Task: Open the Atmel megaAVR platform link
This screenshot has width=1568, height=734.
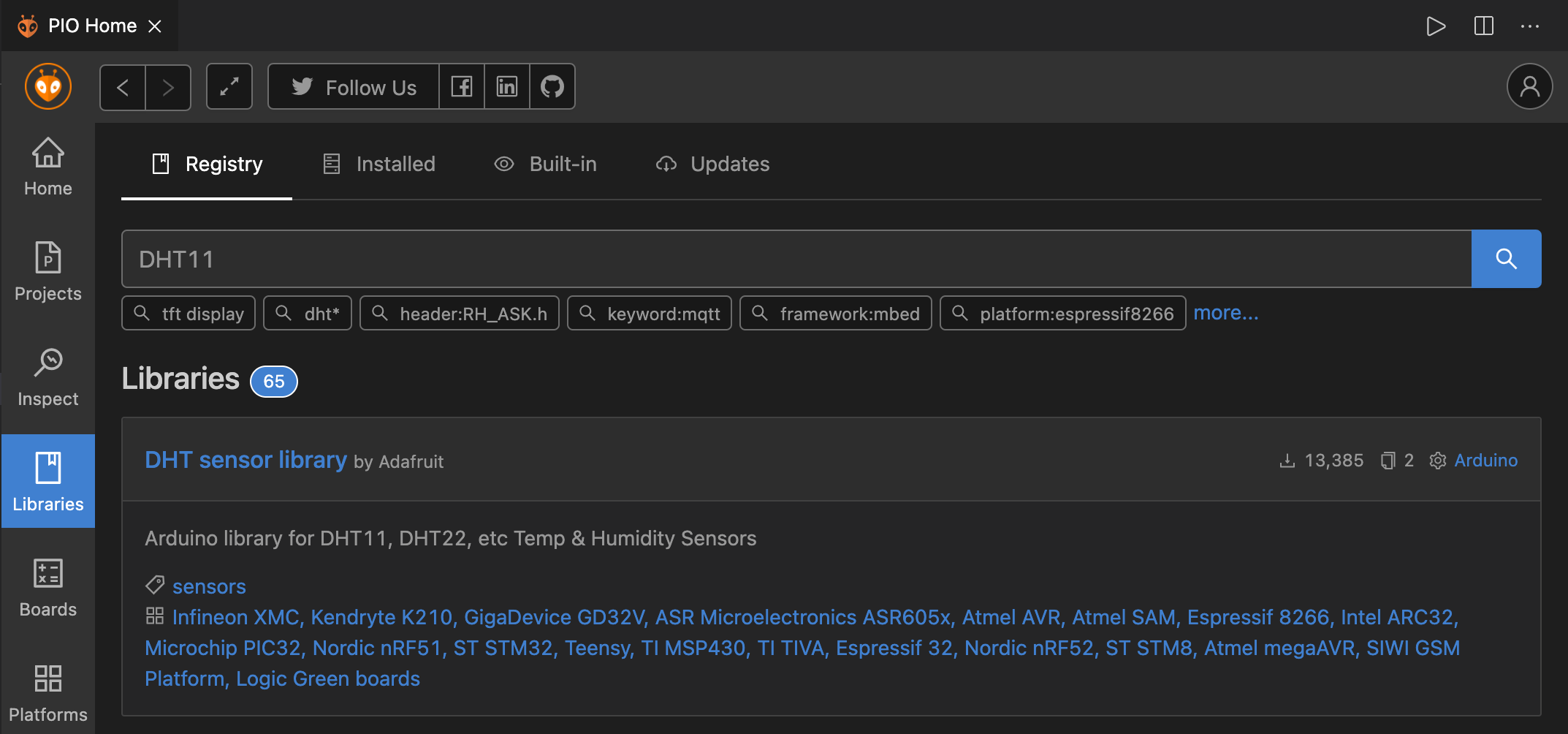Action: click(x=1279, y=648)
